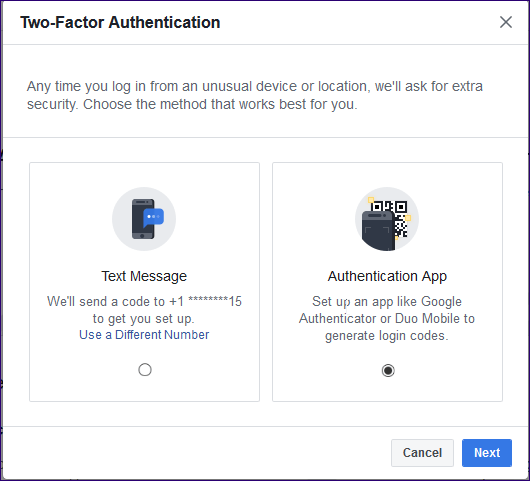This screenshot has width=530, height=481.
Task: Close the Two-Factor Authentication dialog
Action: click(506, 22)
